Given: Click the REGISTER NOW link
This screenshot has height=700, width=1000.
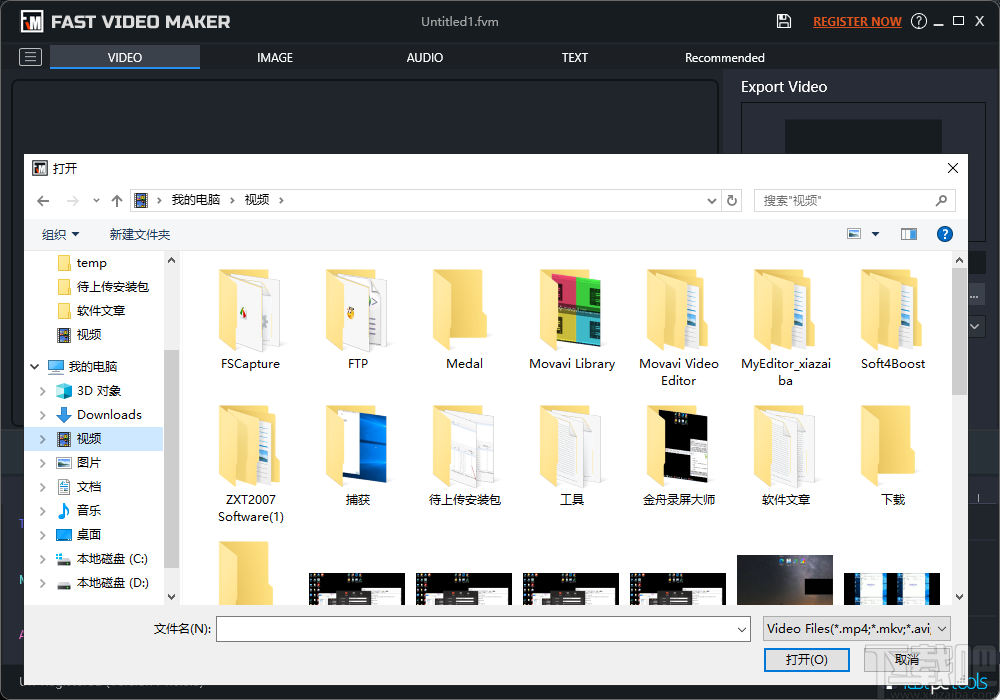Looking at the screenshot, I should (857, 20).
